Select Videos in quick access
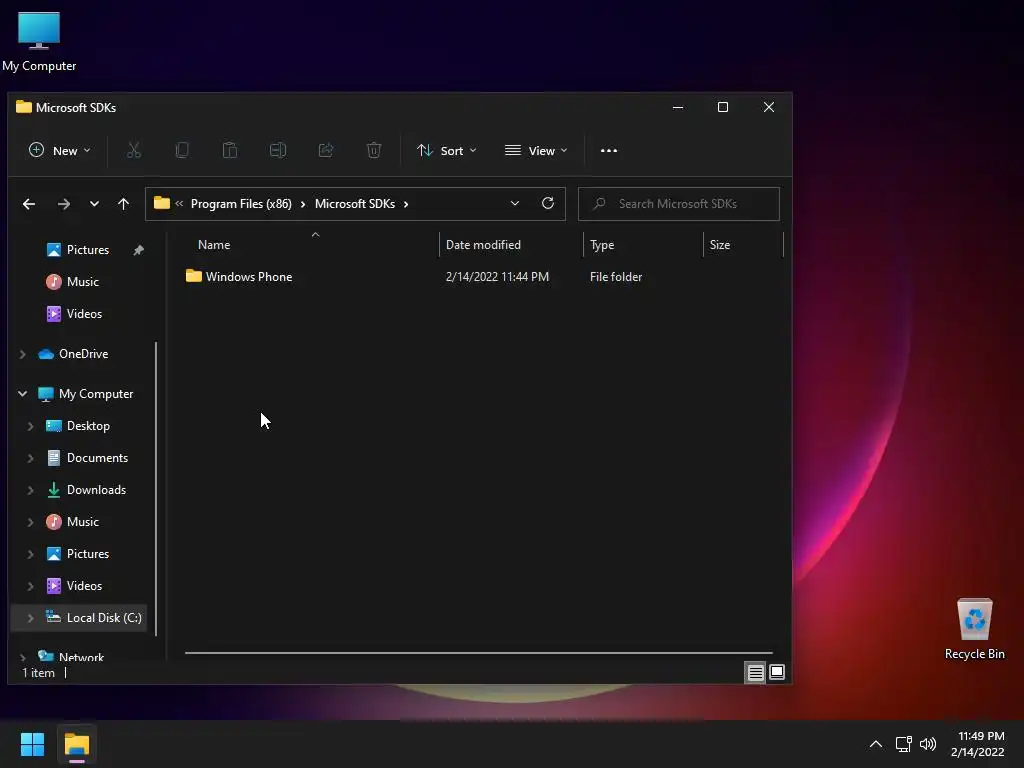The height and width of the screenshot is (768, 1024). pyautogui.click(x=84, y=314)
